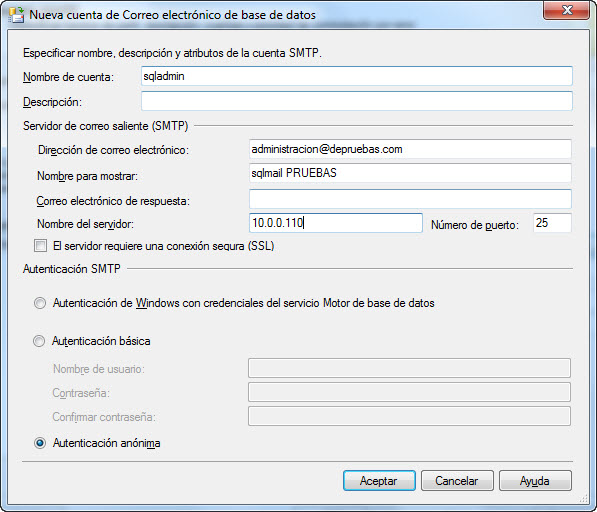Select Autenticación básica radio option
This screenshot has width=597, height=512.
[x=39, y=341]
